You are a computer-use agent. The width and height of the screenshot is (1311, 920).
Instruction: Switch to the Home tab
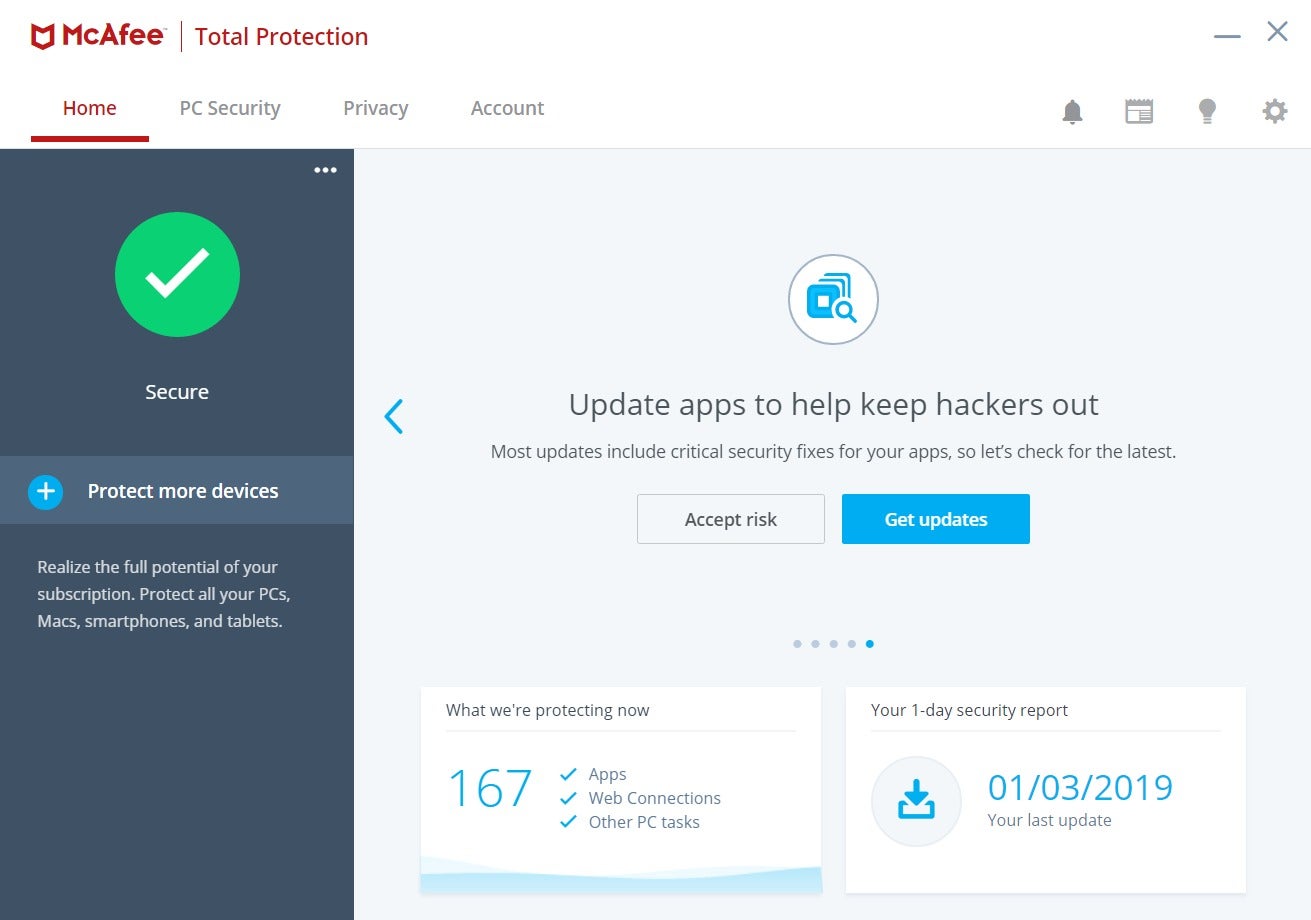90,108
